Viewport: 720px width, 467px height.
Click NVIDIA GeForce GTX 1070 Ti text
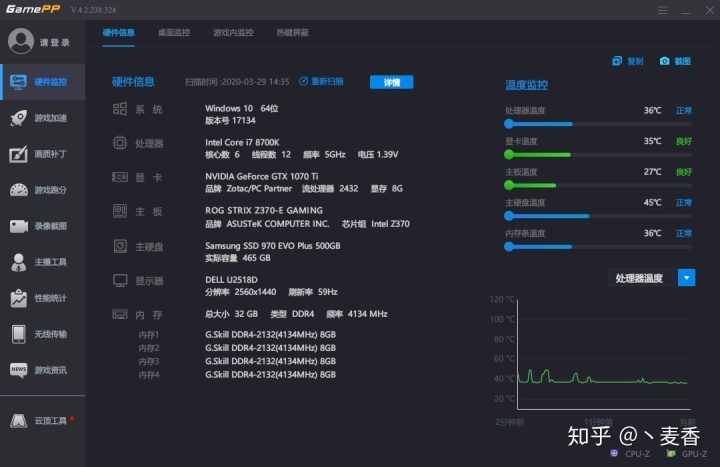coord(262,176)
